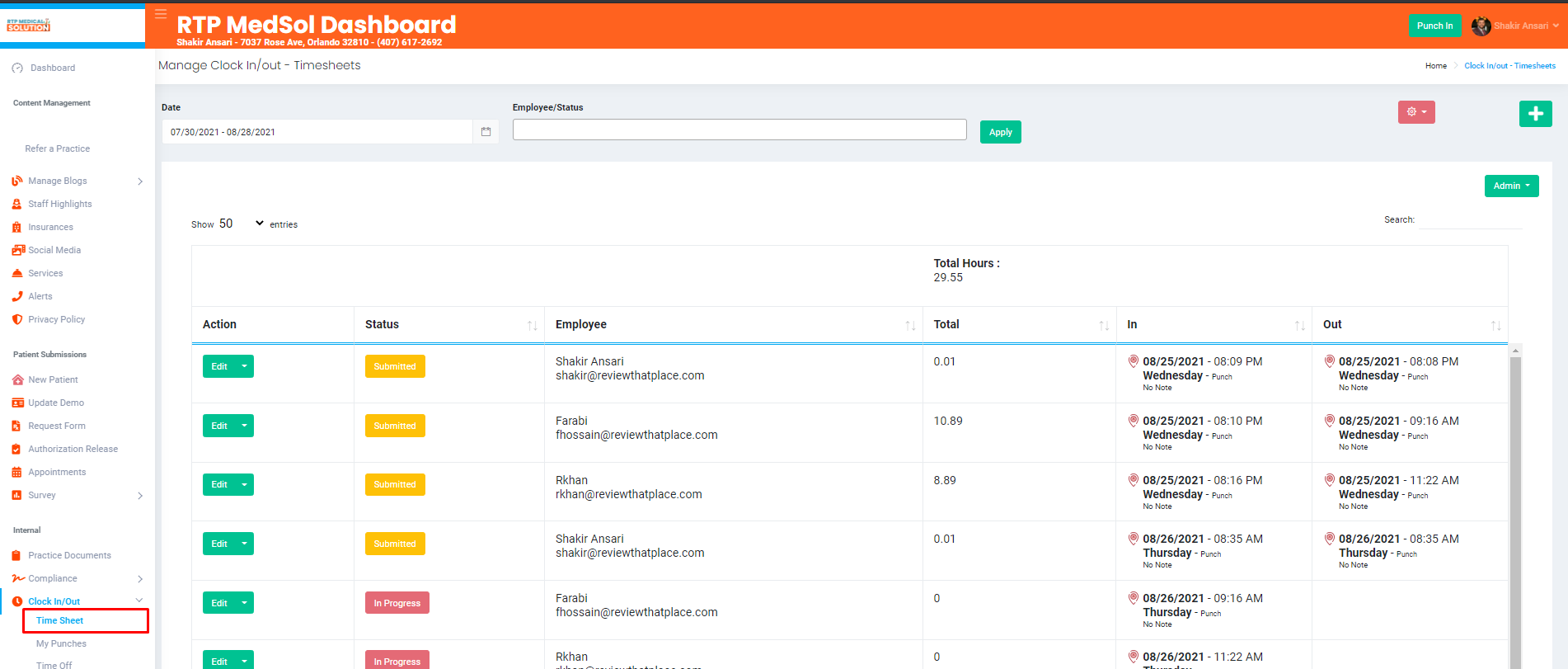Click the Privacy Policy shield icon
The height and width of the screenshot is (669, 1568).
coord(17,319)
